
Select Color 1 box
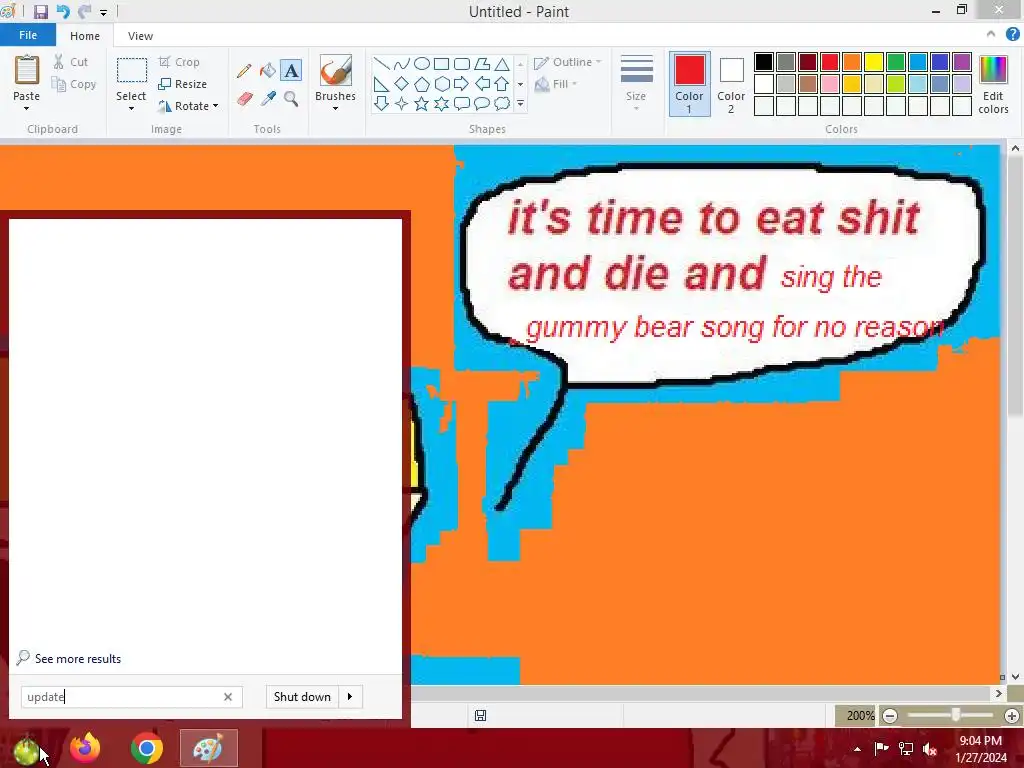[690, 84]
